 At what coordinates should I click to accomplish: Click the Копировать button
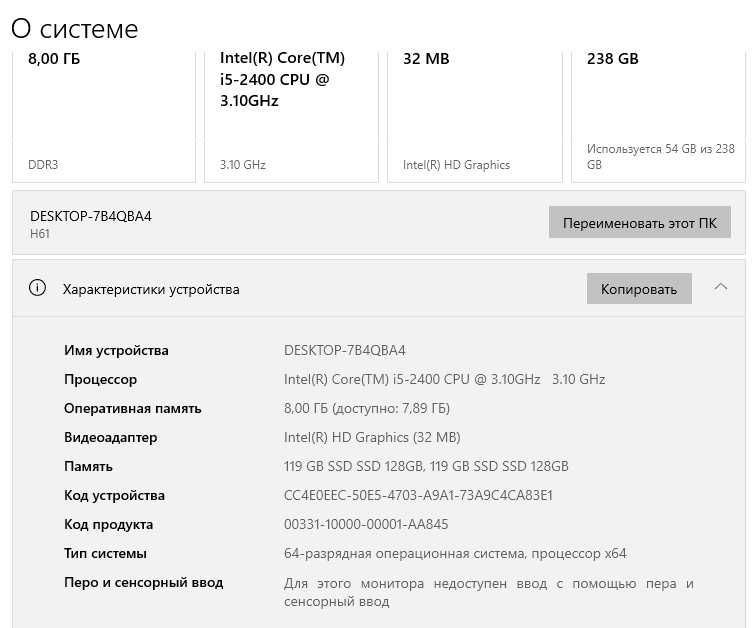[x=639, y=289]
